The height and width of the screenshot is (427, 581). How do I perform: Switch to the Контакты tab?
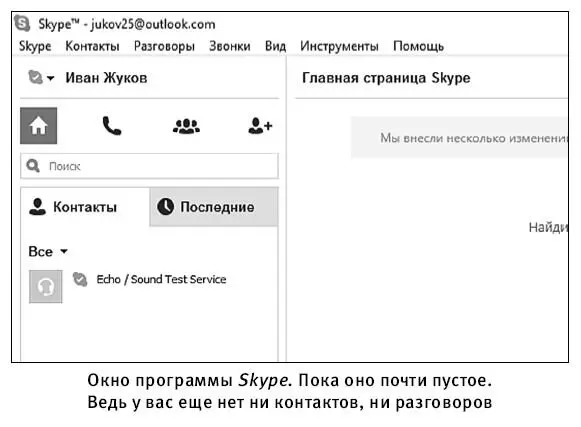click(85, 207)
